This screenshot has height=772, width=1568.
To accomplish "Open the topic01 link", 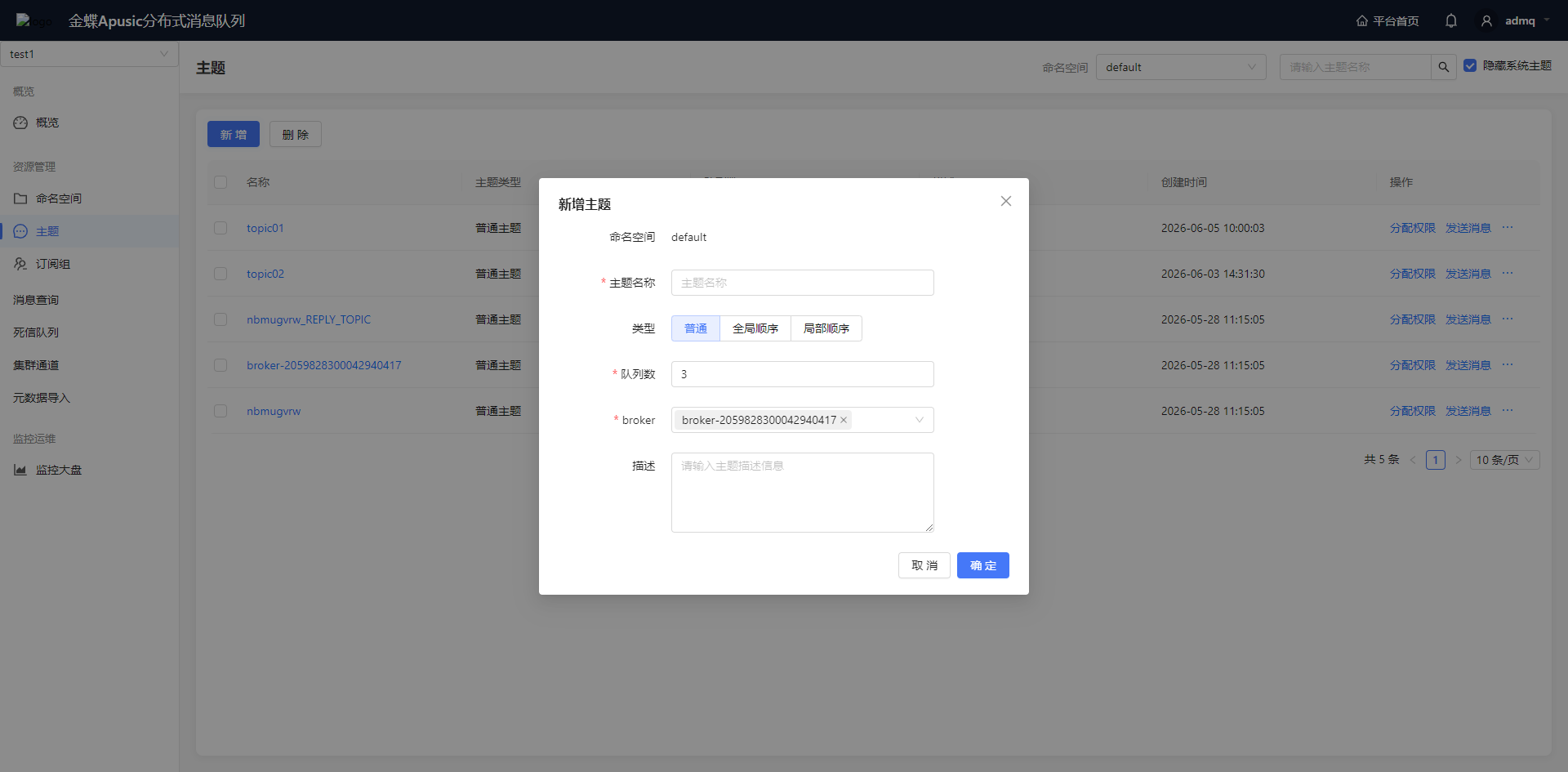I will [265, 228].
